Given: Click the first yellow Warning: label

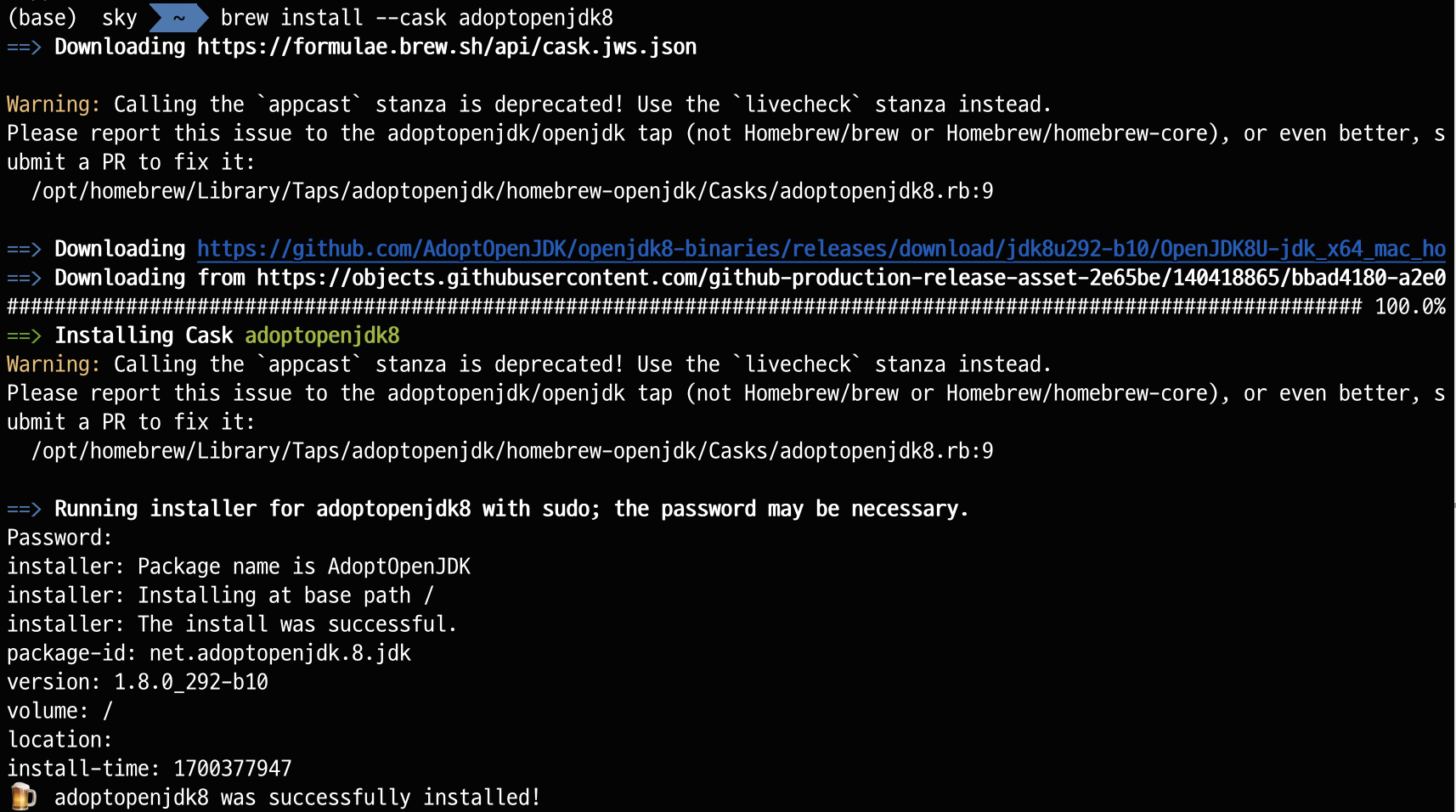Looking at the screenshot, I should click(54, 104).
